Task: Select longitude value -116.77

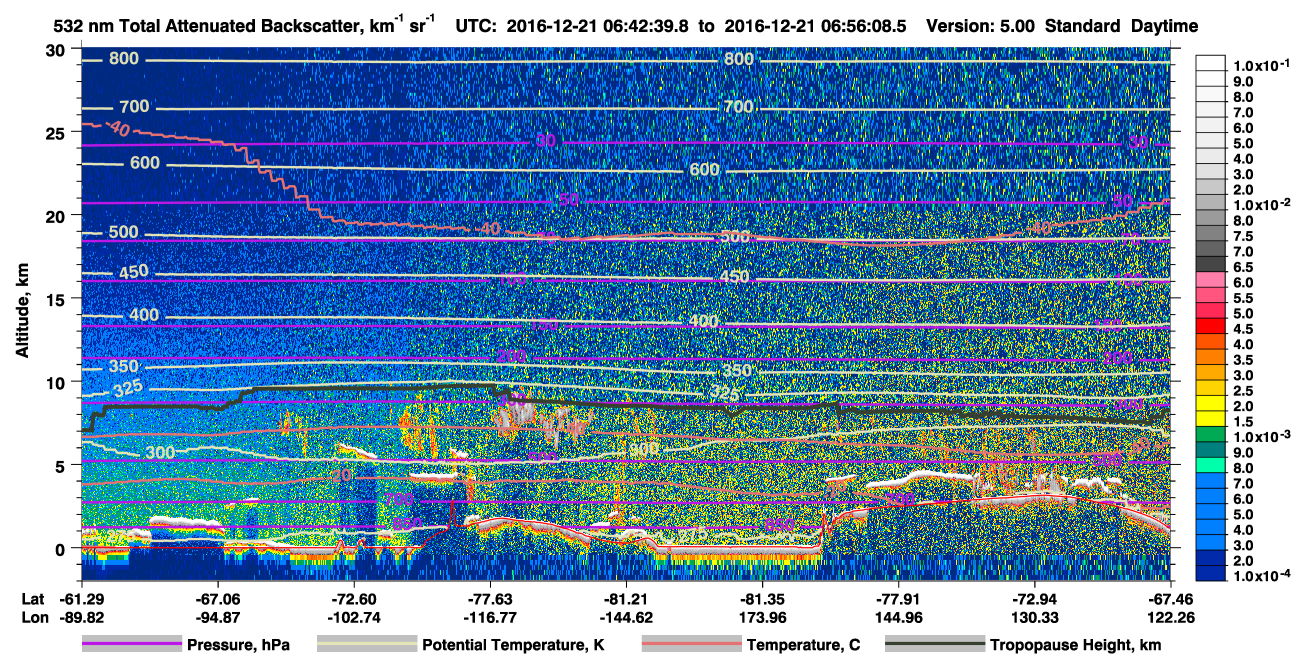Action: pos(490,617)
